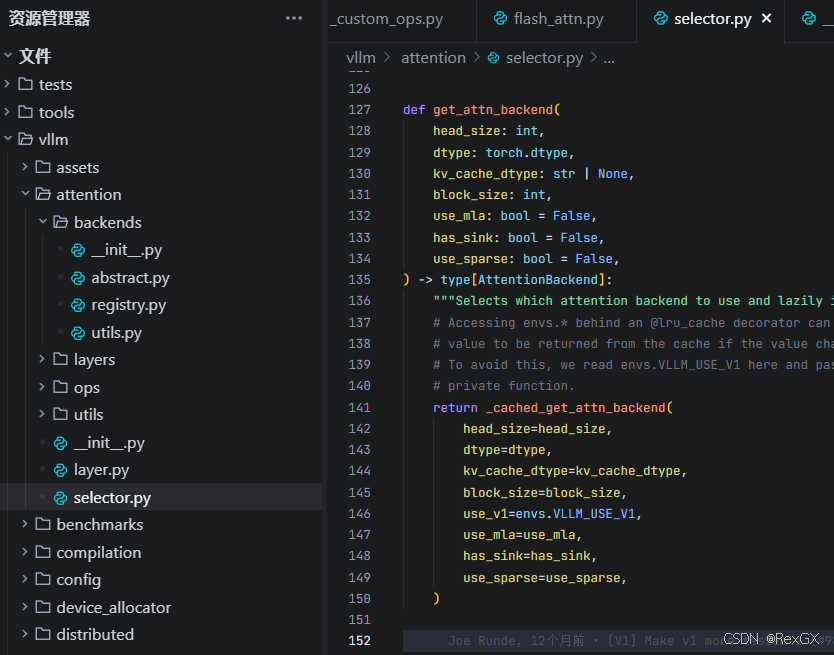Open abstract.py in the file tree
The width and height of the screenshot is (834, 655).
[x=130, y=278]
